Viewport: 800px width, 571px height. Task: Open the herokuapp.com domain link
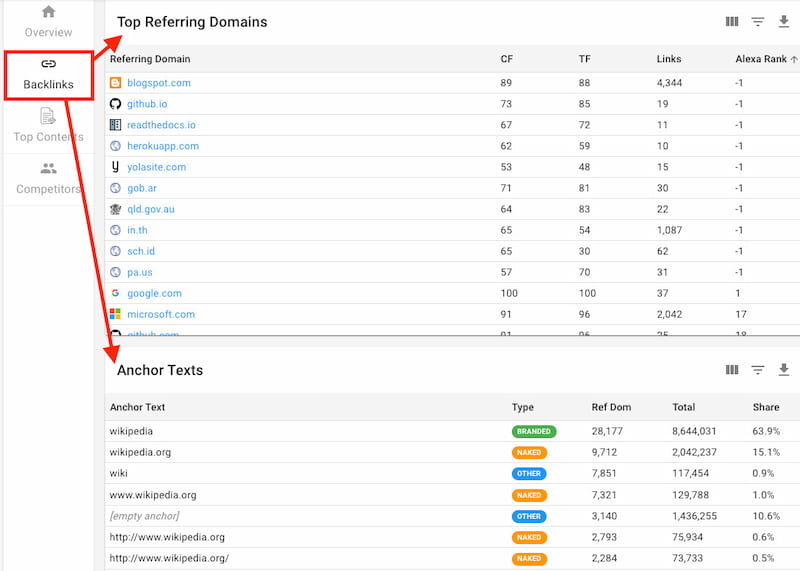(163, 146)
